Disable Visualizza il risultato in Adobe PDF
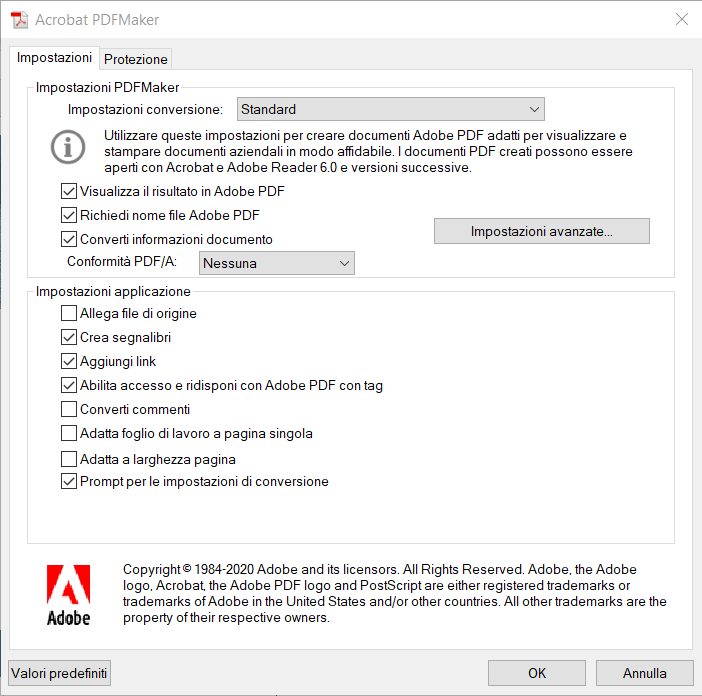Screen dimensions: 702x696 point(69,191)
